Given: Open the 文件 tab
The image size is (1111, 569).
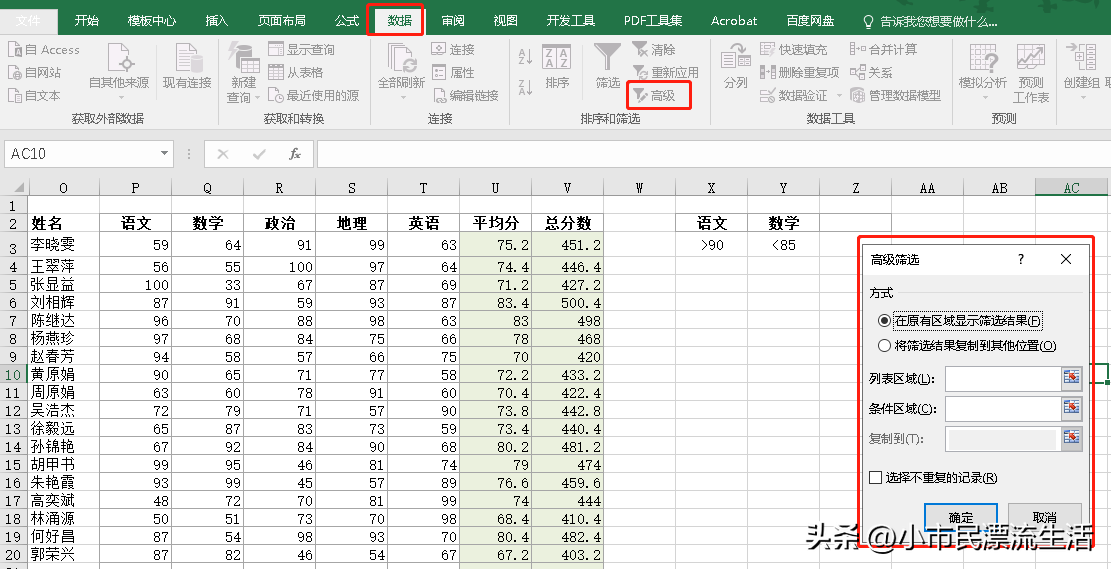Looking at the screenshot, I should click(x=28, y=21).
